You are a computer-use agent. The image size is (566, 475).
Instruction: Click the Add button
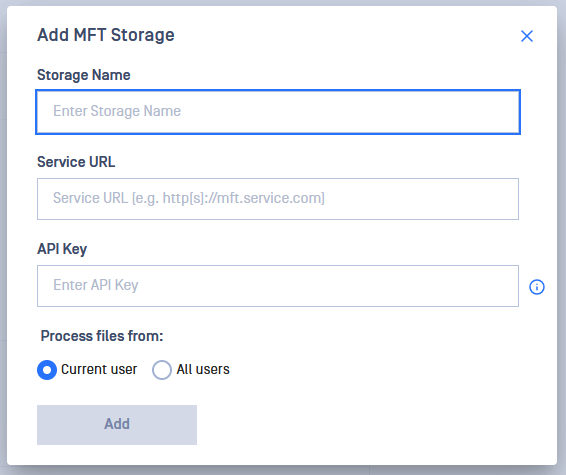[x=117, y=425]
